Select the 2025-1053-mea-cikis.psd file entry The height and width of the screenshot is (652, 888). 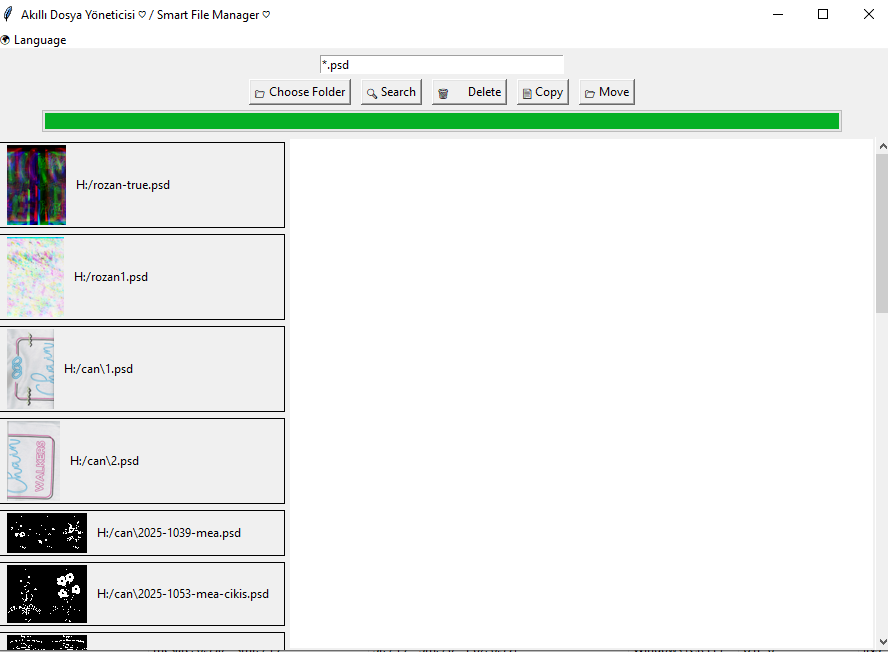click(182, 594)
